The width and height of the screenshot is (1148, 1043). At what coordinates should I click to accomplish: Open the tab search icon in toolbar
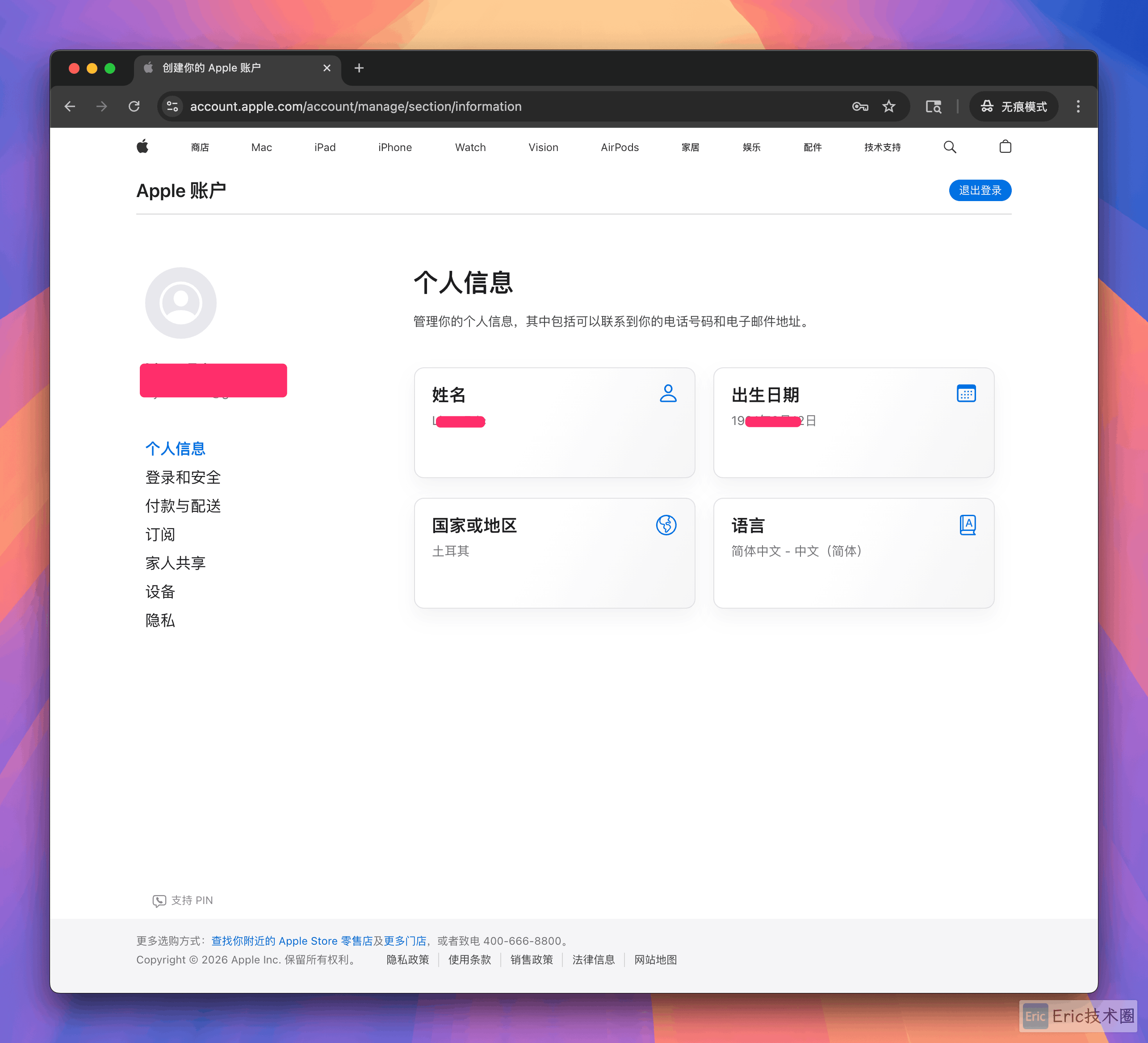pyautogui.click(x=933, y=106)
